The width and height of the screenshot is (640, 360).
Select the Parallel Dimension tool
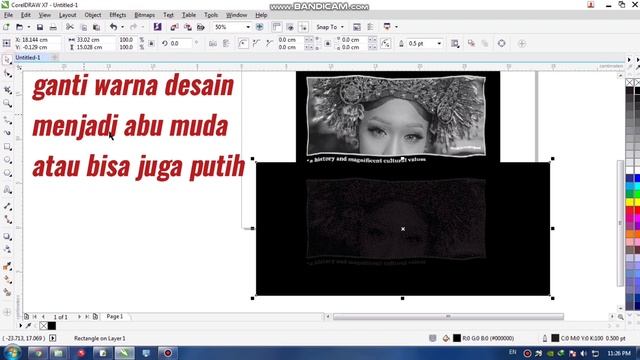click(x=7, y=206)
